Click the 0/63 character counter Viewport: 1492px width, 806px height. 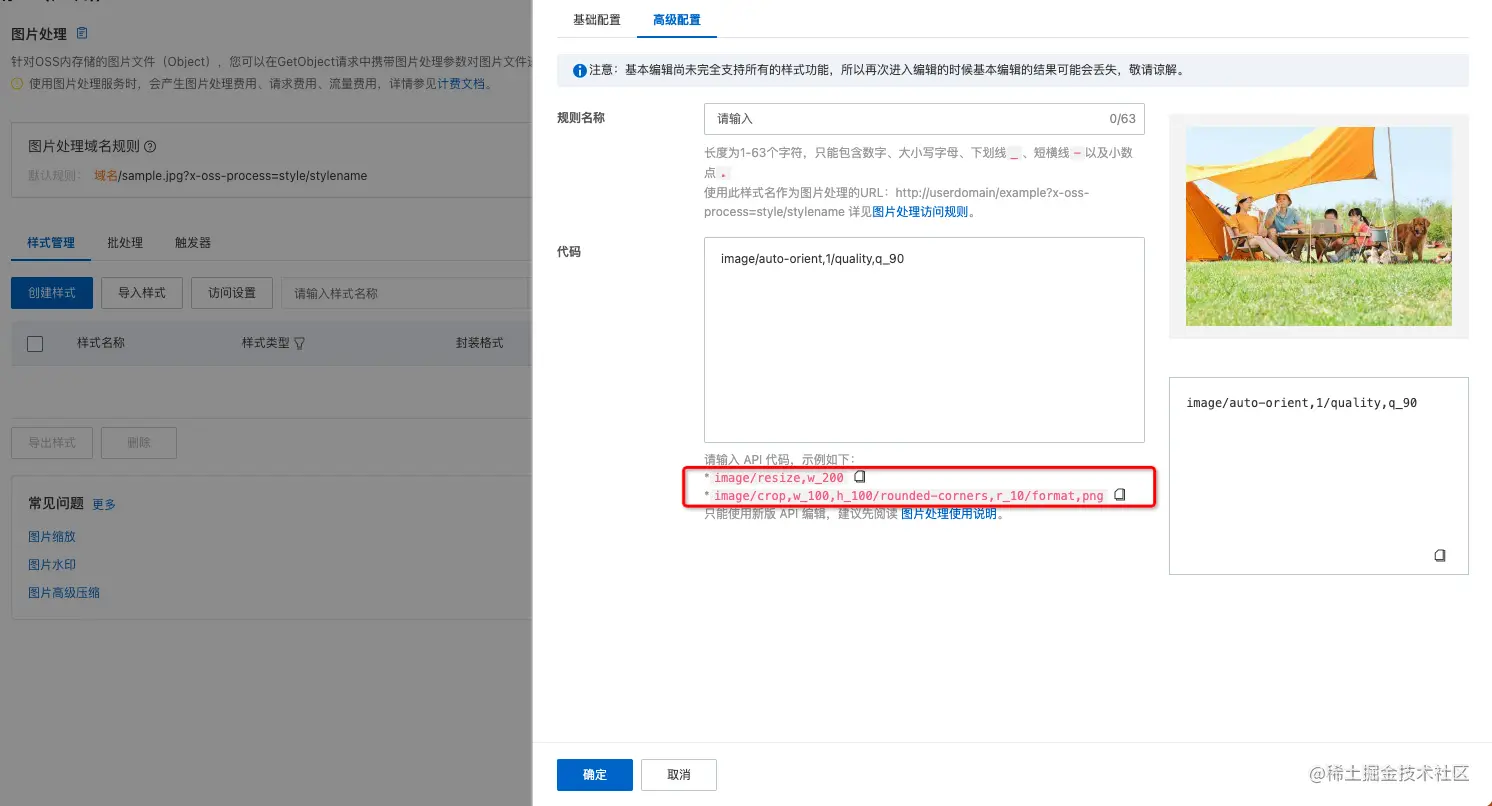click(x=1123, y=119)
